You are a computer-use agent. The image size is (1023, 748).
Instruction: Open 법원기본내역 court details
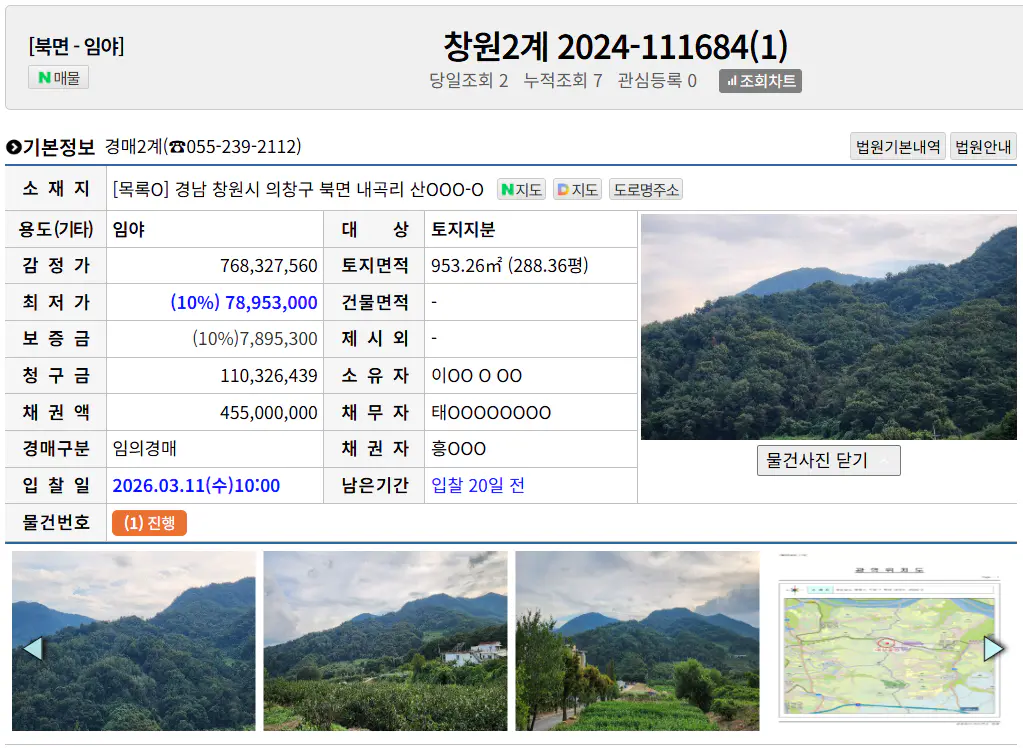(x=897, y=147)
